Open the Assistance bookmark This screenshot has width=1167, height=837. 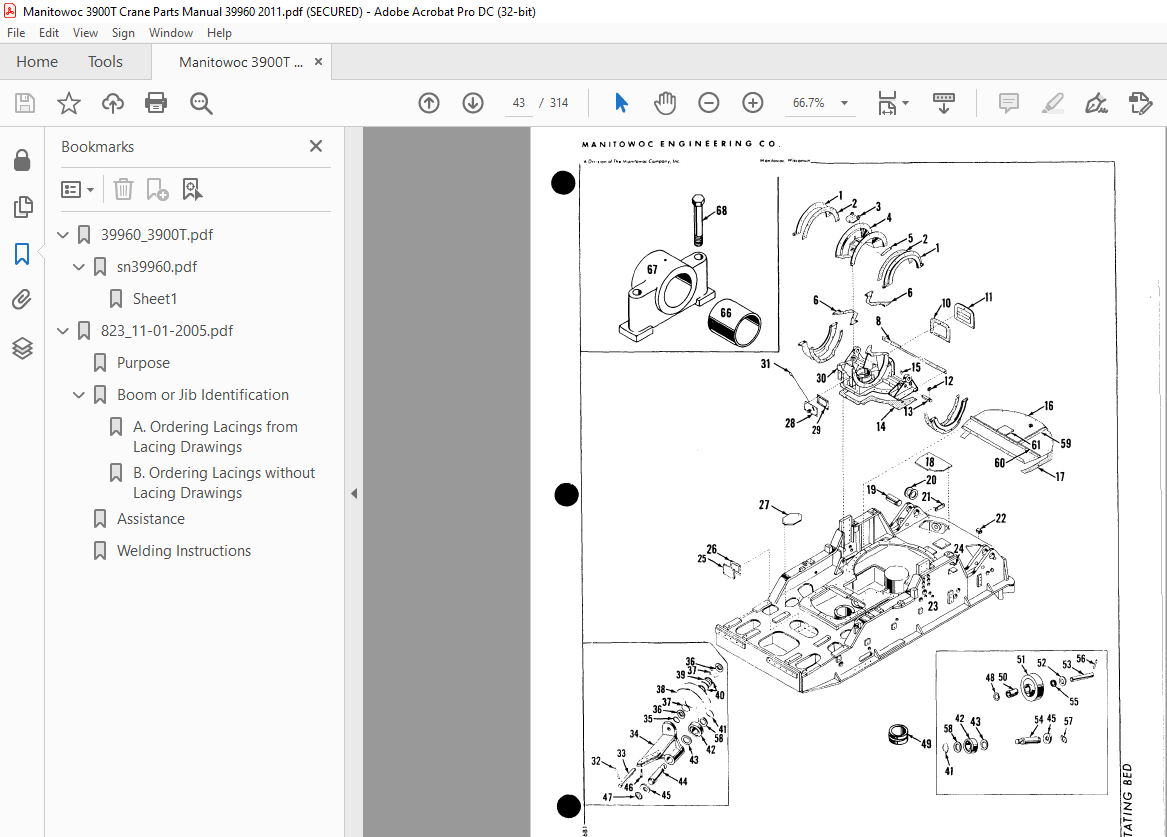click(150, 519)
